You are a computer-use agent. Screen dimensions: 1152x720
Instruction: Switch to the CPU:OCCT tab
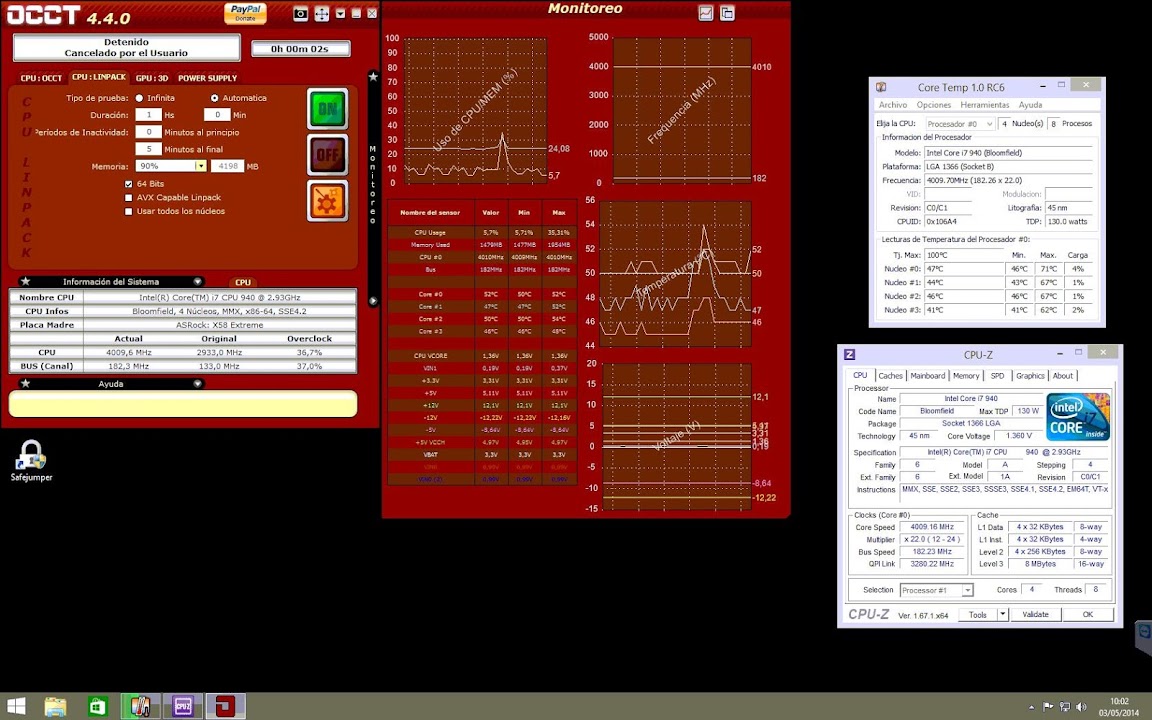coord(41,78)
